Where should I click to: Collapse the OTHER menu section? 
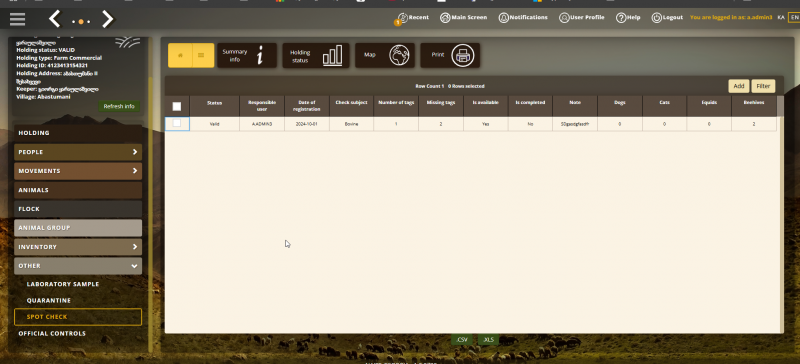coord(78,266)
